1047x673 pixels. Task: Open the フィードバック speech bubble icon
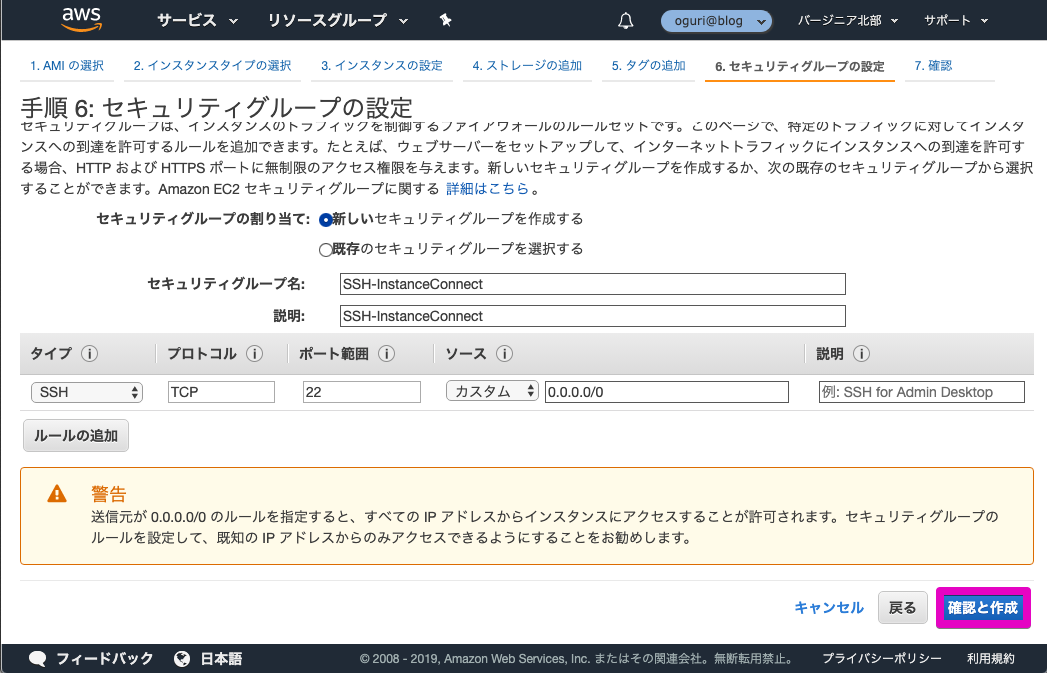[x=37, y=658]
